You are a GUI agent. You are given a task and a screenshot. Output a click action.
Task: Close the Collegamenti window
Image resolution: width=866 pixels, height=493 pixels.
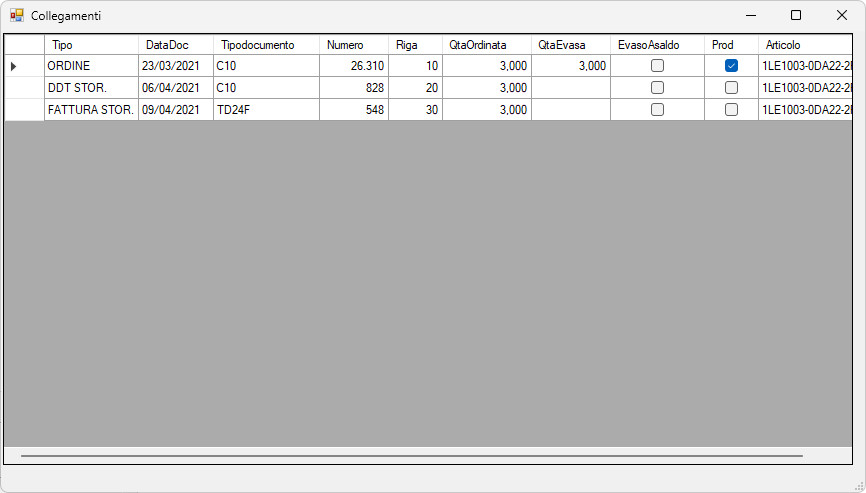[842, 15]
